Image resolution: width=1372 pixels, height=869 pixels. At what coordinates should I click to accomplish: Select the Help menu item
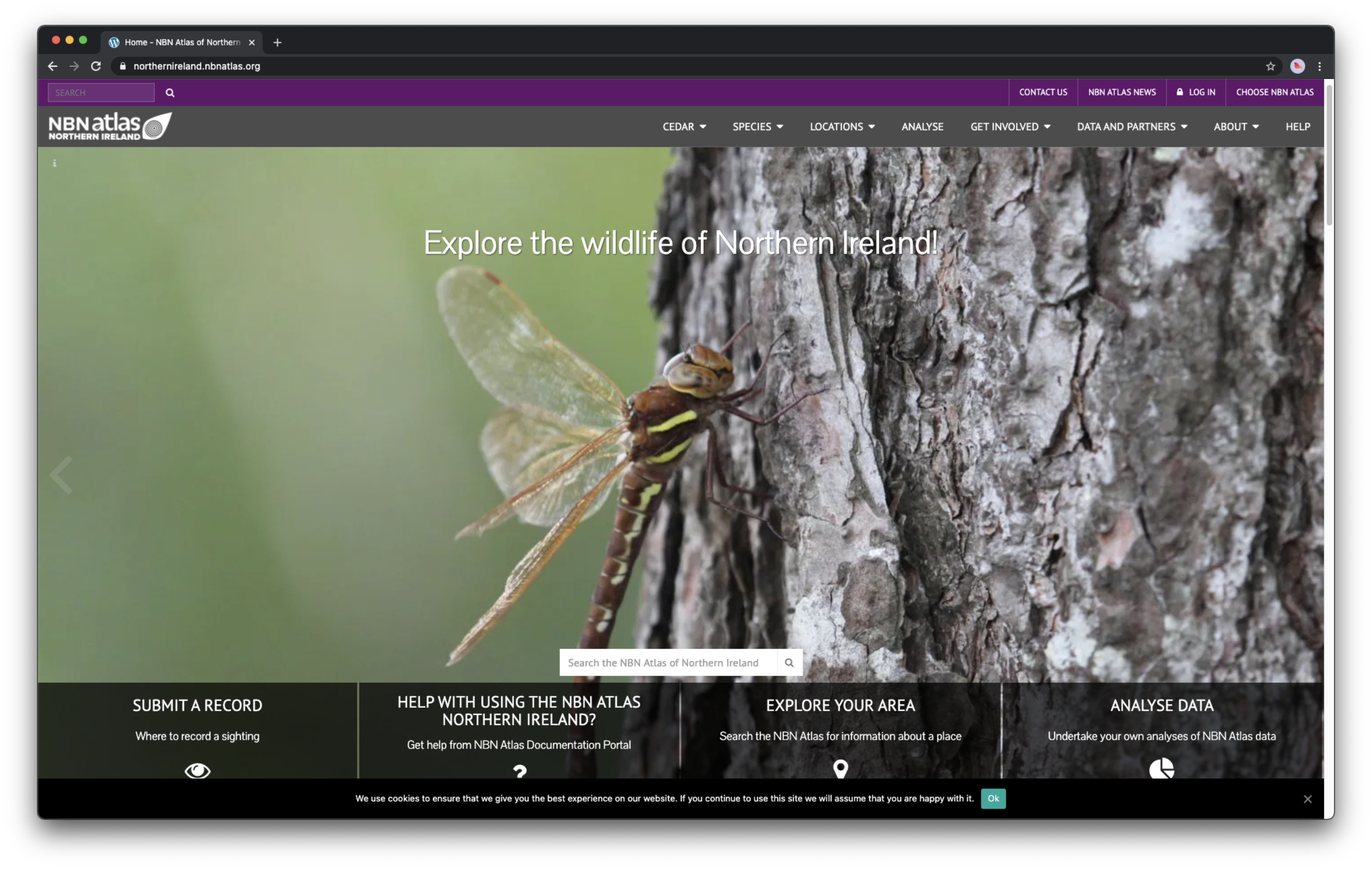click(1297, 127)
